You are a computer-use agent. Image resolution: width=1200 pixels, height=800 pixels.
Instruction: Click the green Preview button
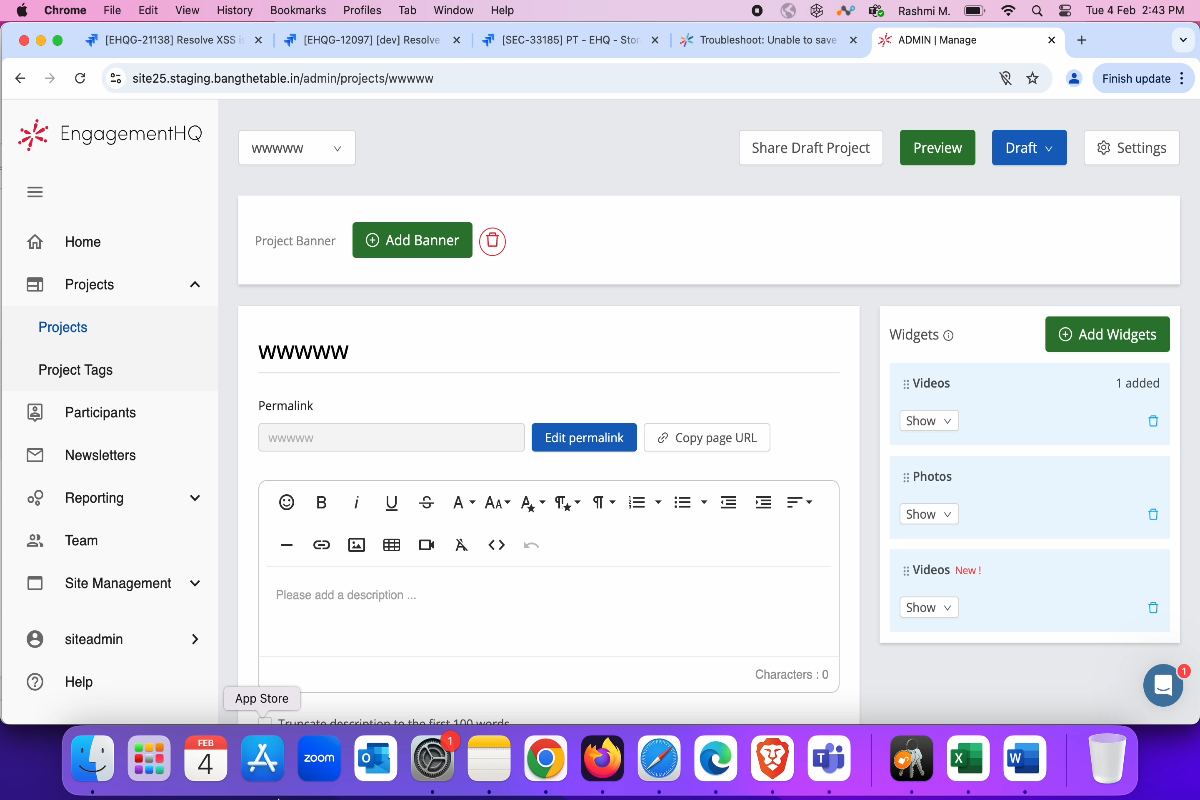[x=937, y=148]
